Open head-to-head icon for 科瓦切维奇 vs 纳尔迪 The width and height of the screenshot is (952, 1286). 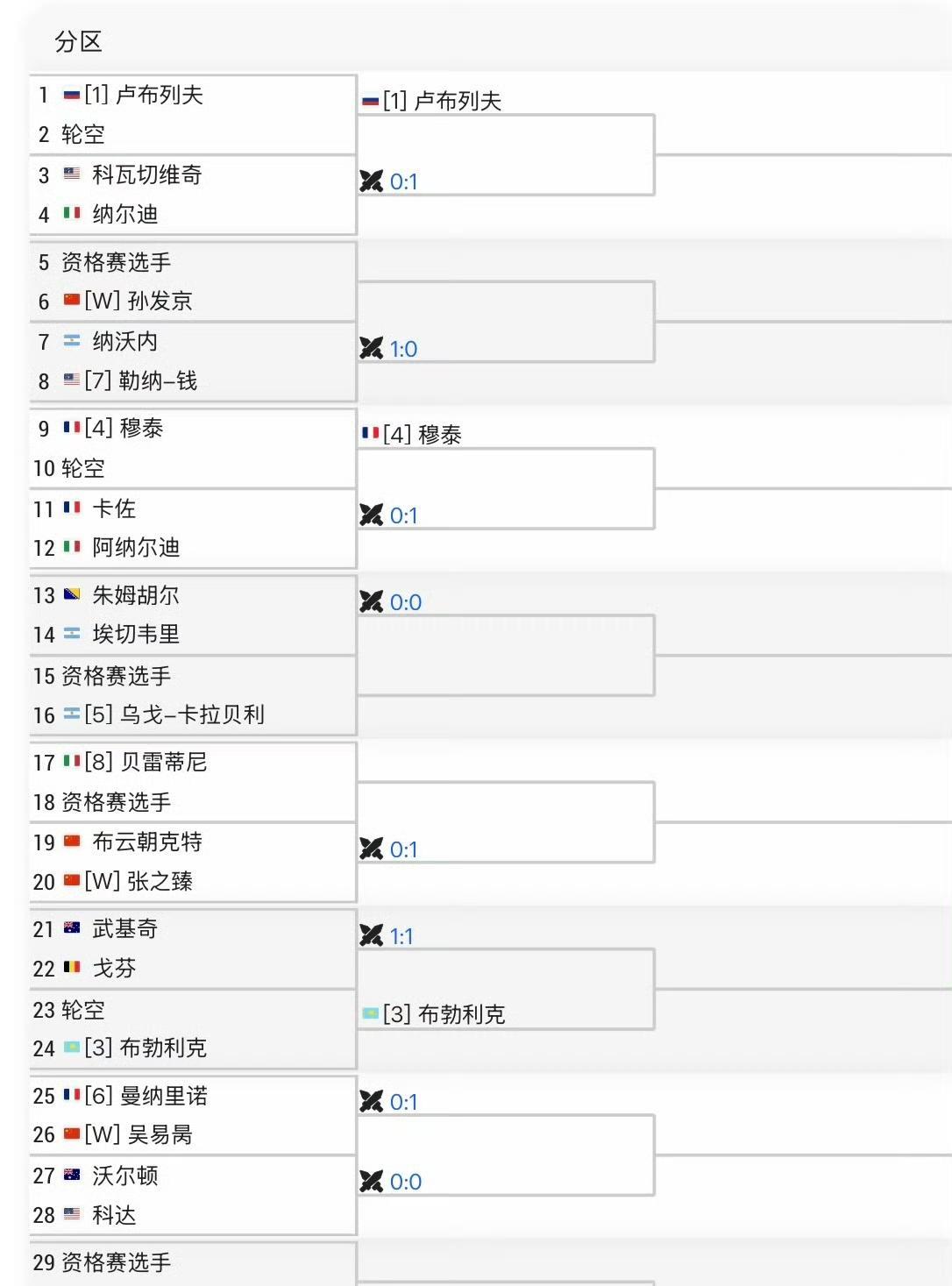coord(372,181)
